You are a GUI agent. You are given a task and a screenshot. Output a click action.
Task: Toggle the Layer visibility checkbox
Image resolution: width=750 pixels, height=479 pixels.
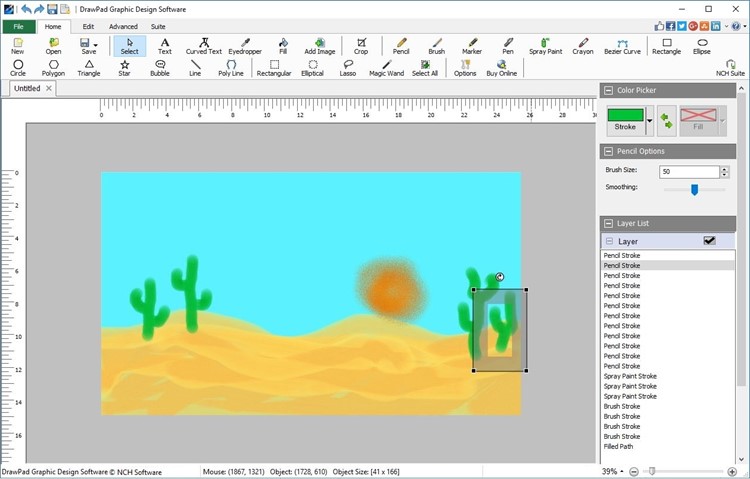pos(710,241)
